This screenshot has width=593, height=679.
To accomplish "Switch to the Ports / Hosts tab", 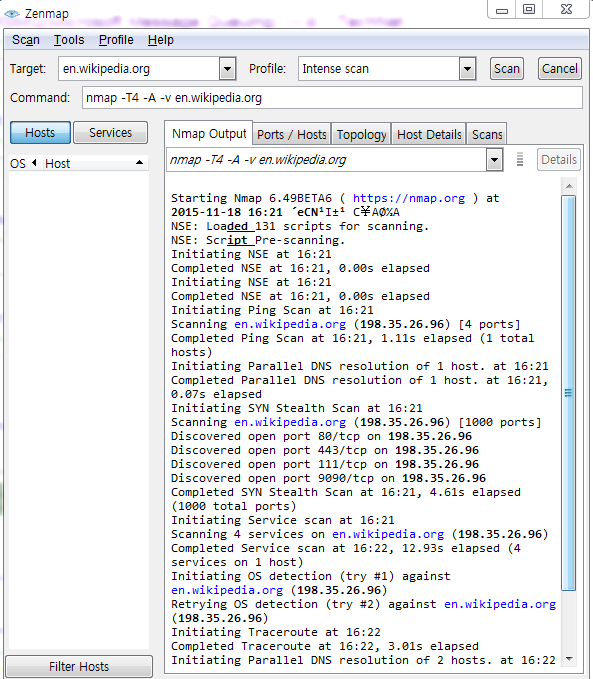I will tap(292, 134).
